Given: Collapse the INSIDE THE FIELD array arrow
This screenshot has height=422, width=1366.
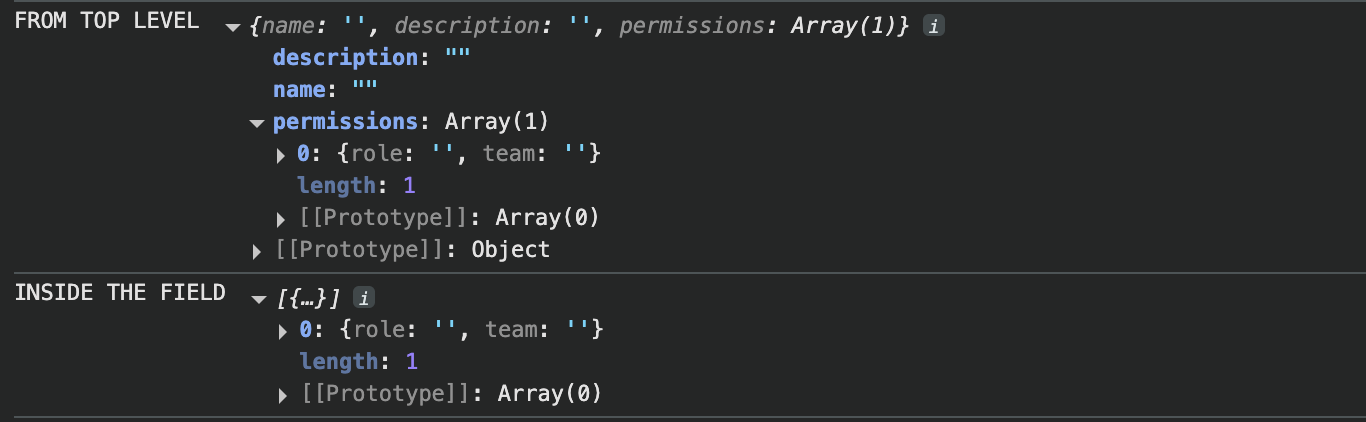Looking at the screenshot, I should click(x=257, y=297).
